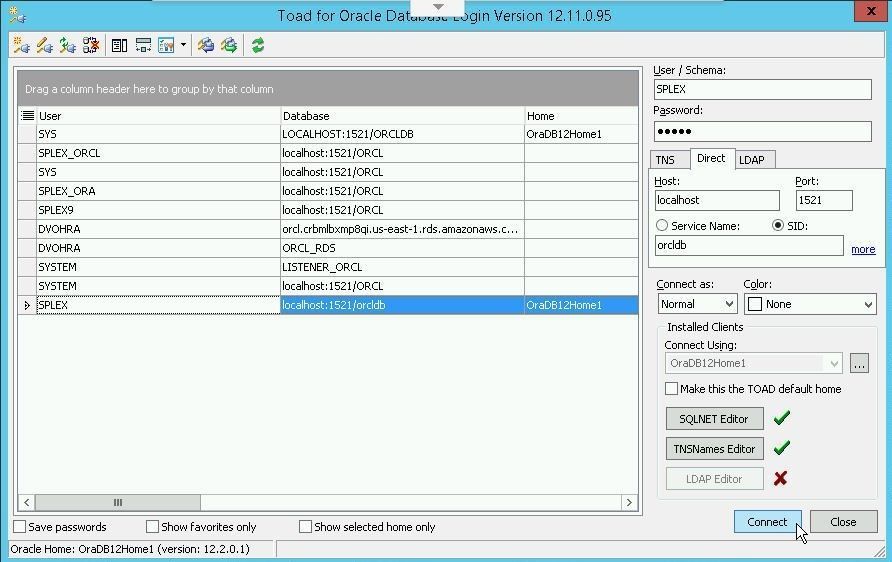Toggle the detail pane layout icon
Screen dimensions: 892x562
119,45
